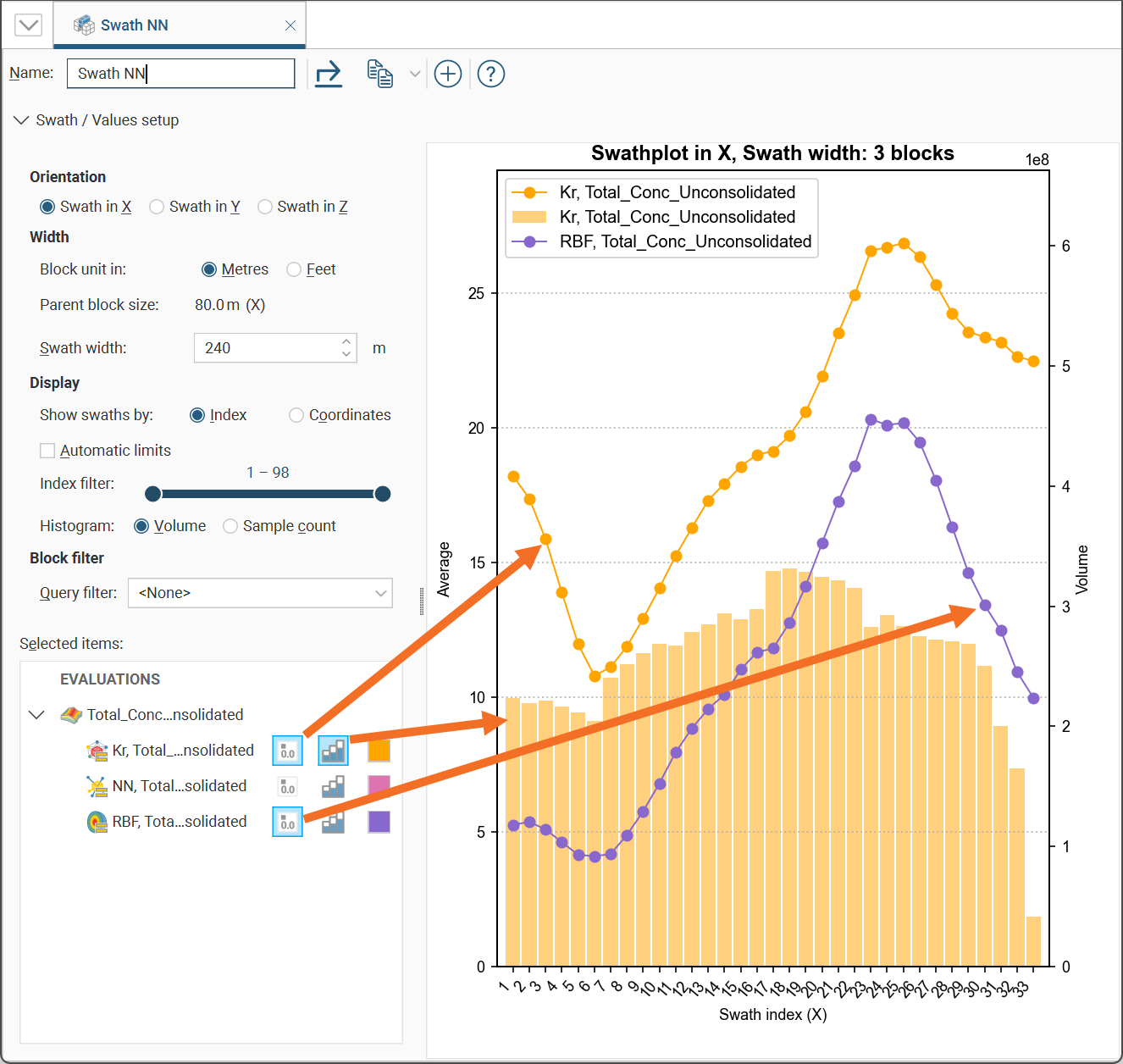Close the Swath NN tab
1123x1064 pixels.
coord(290,25)
